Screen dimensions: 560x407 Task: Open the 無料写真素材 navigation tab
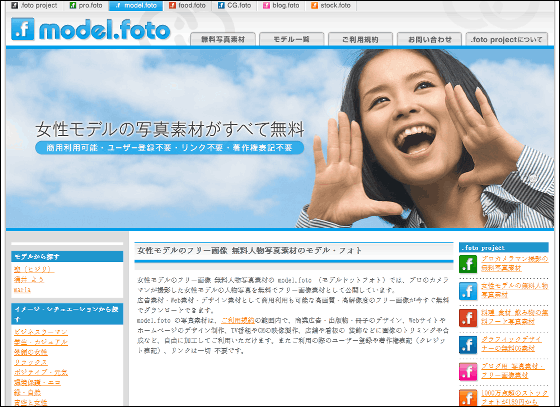tap(223, 39)
